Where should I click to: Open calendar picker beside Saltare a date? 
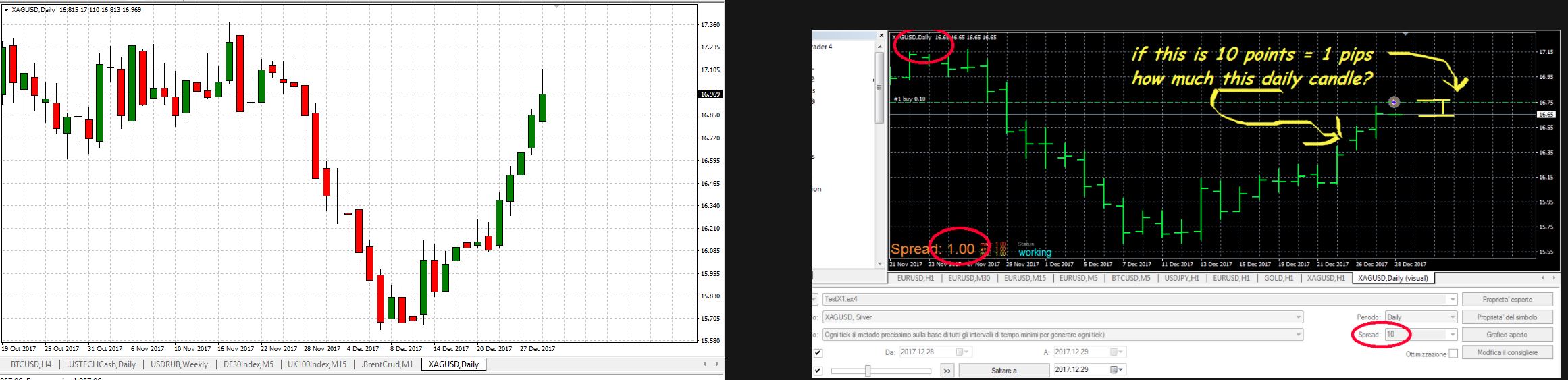point(1118,370)
